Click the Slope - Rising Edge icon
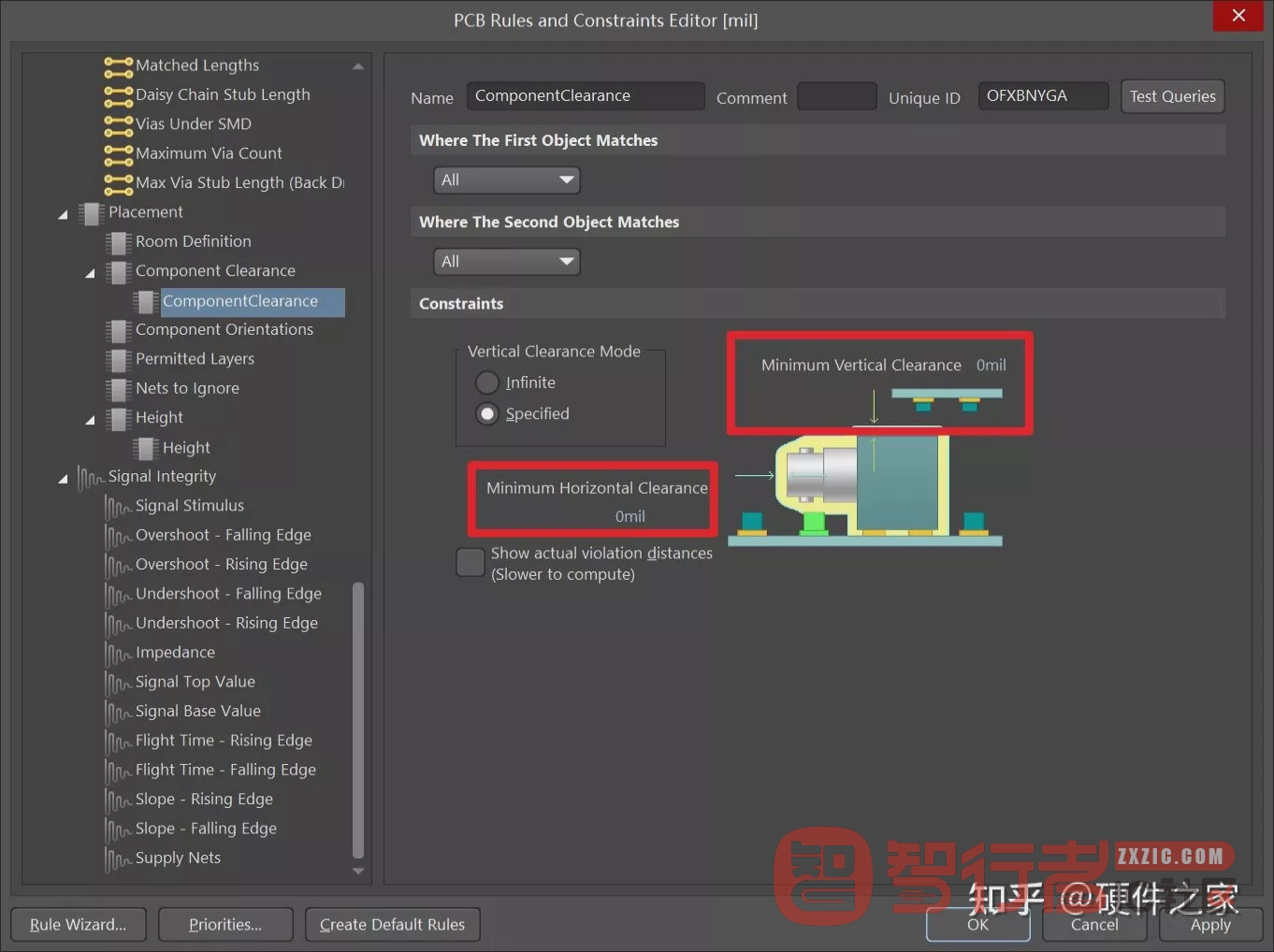The width and height of the screenshot is (1274, 952). [118, 801]
